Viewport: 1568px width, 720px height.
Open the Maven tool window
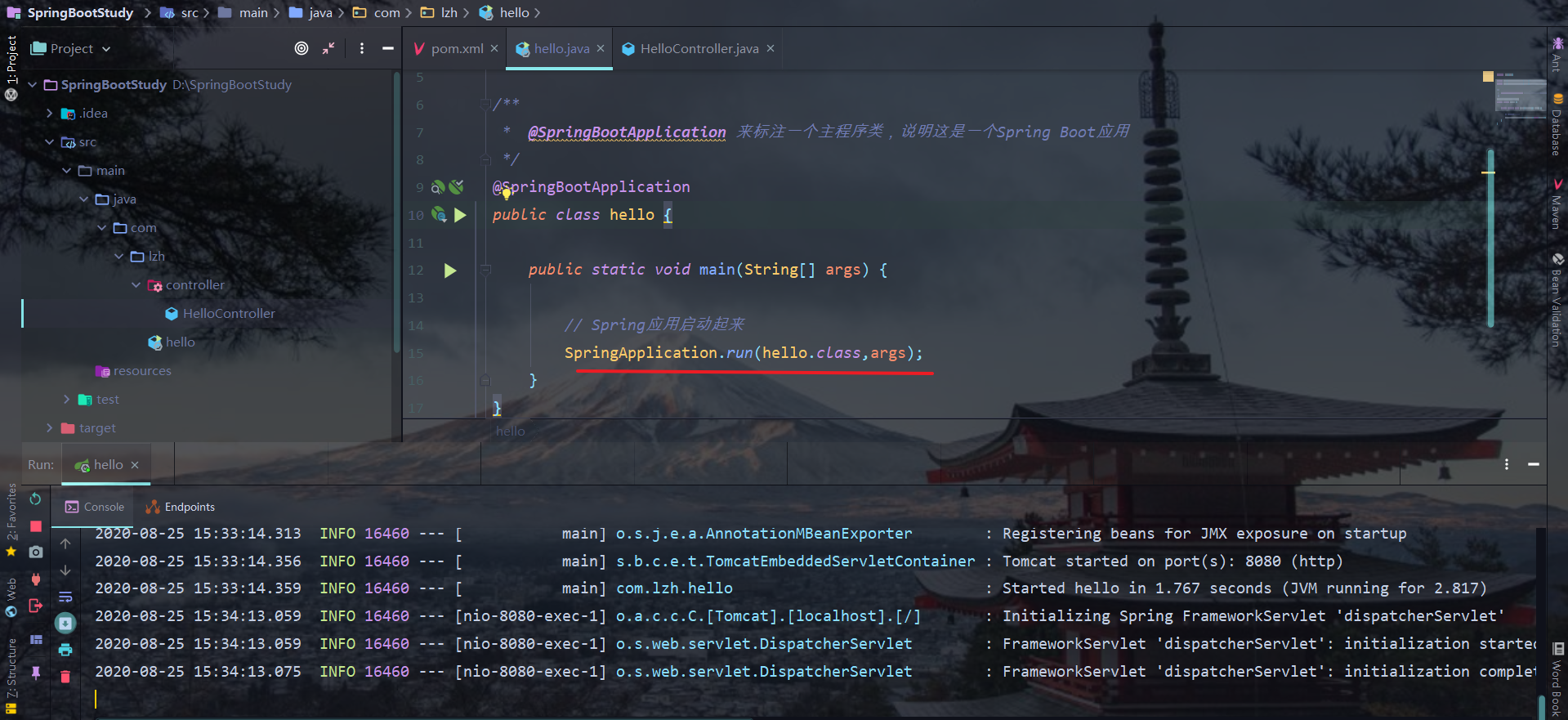click(1557, 203)
